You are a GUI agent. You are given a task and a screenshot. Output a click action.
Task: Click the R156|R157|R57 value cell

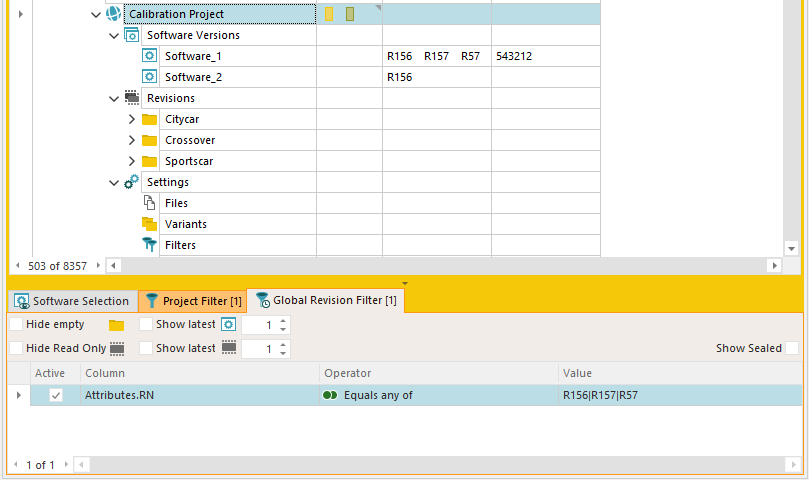(600, 395)
